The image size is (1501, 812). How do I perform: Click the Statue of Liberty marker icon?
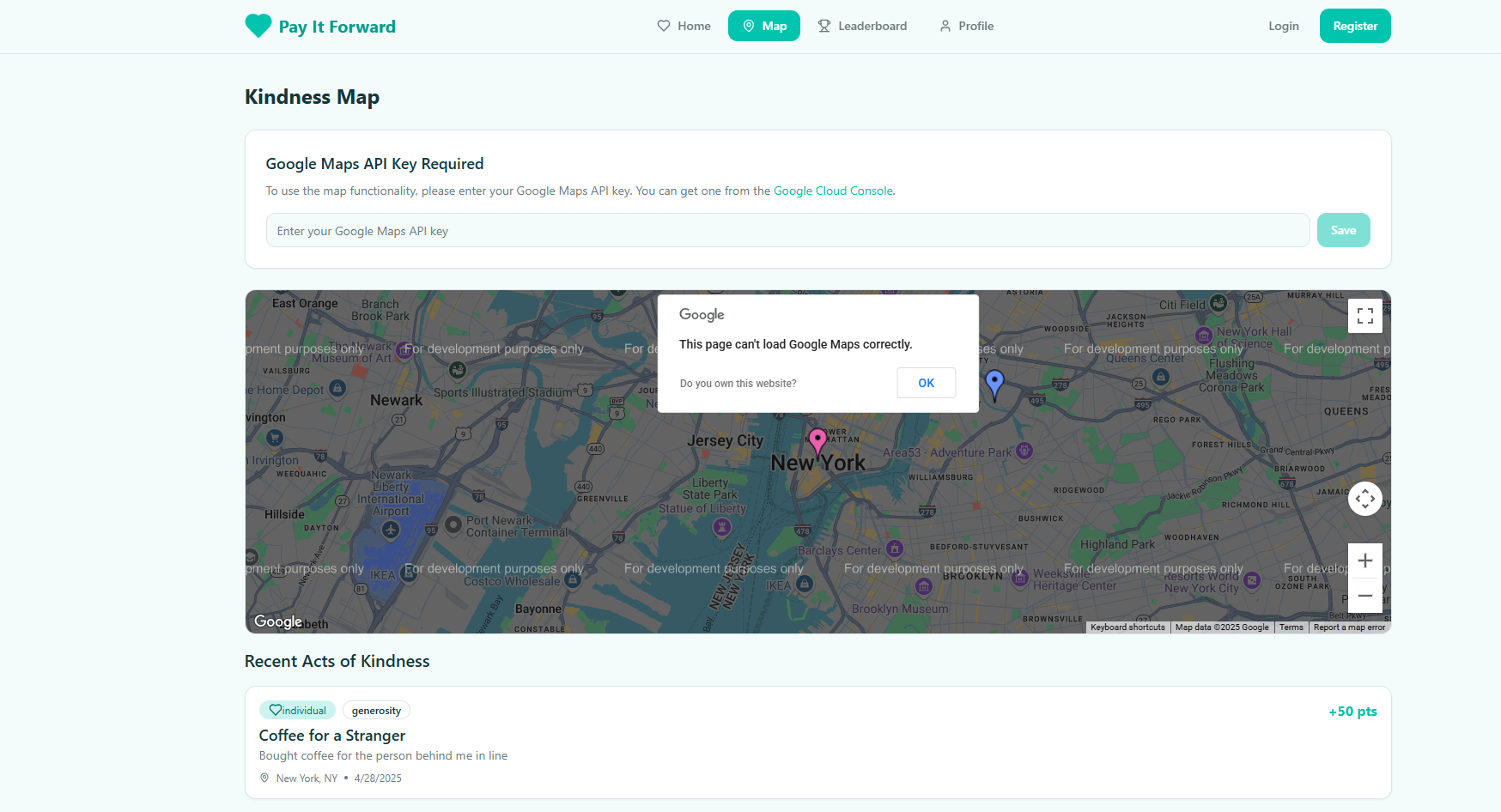coord(722,527)
